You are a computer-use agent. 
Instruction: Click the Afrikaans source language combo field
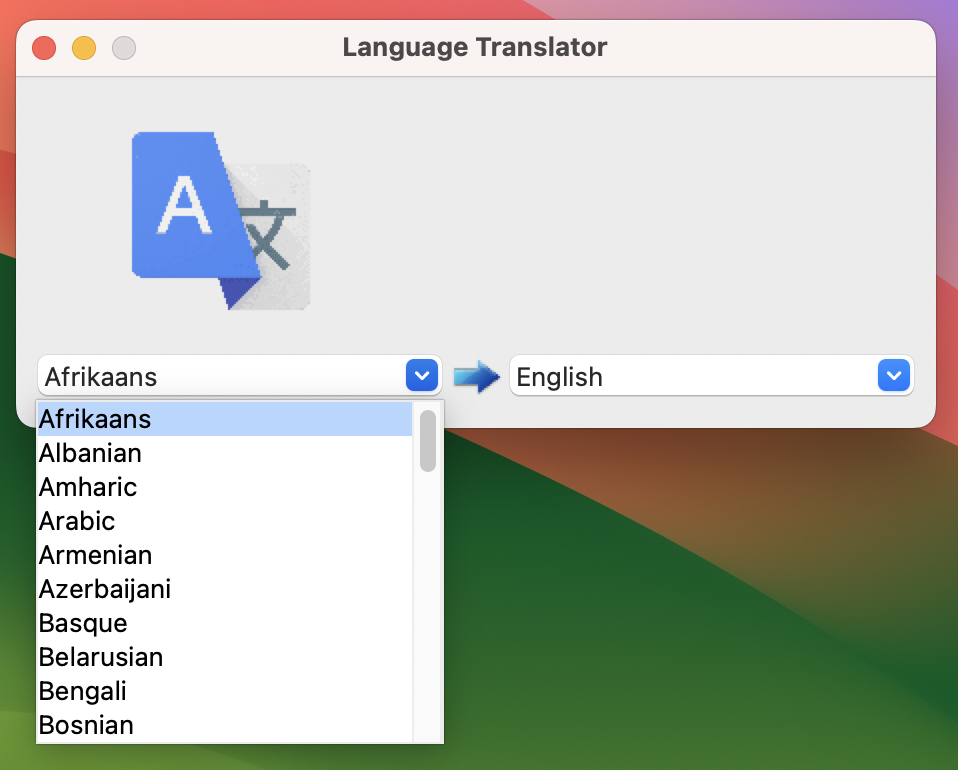(x=240, y=375)
